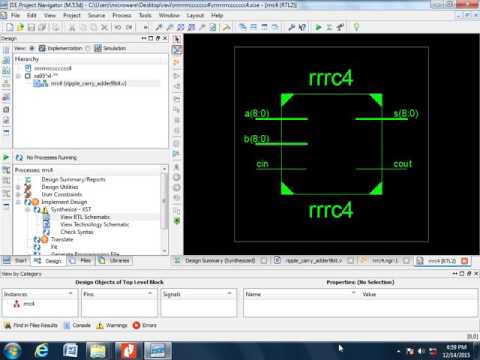The width and height of the screenshot is (480, 360).
Task: Click the Redo arrow toolbar icon
Action: tap(129, 27)
